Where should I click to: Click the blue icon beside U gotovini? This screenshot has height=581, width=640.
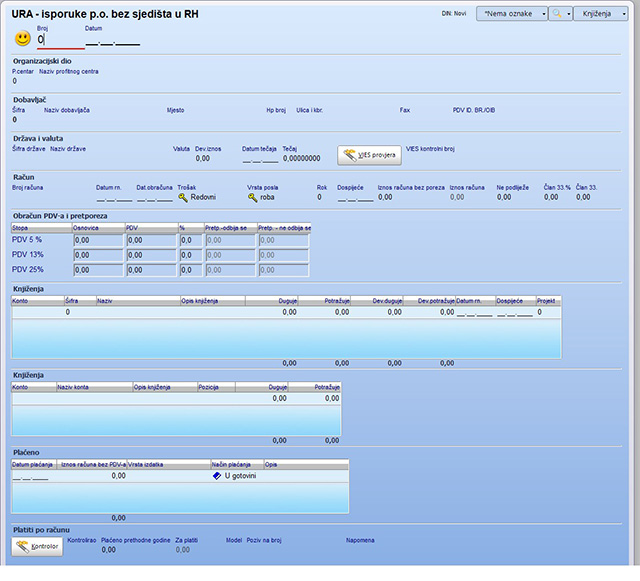click(217, 476)
